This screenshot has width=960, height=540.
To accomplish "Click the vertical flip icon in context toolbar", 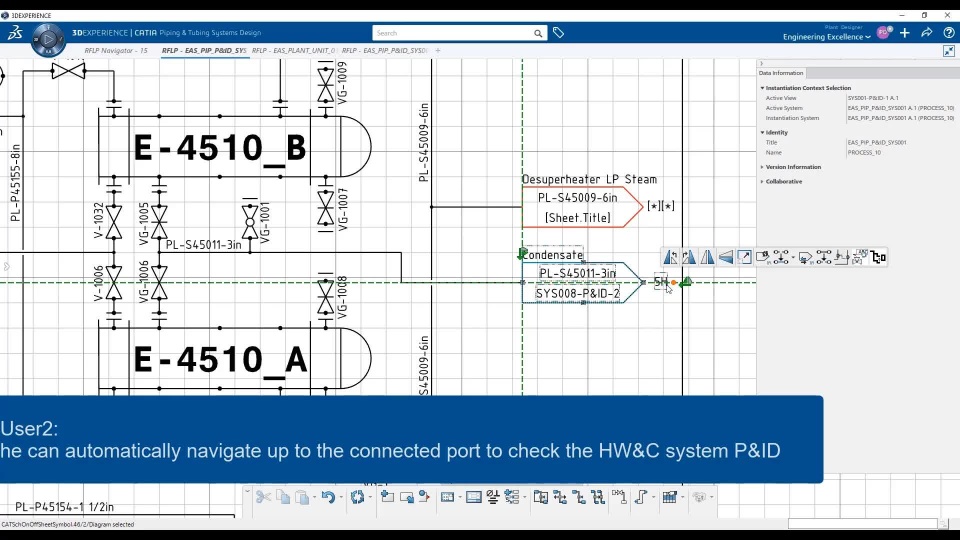I will click(x=726, y=257).
